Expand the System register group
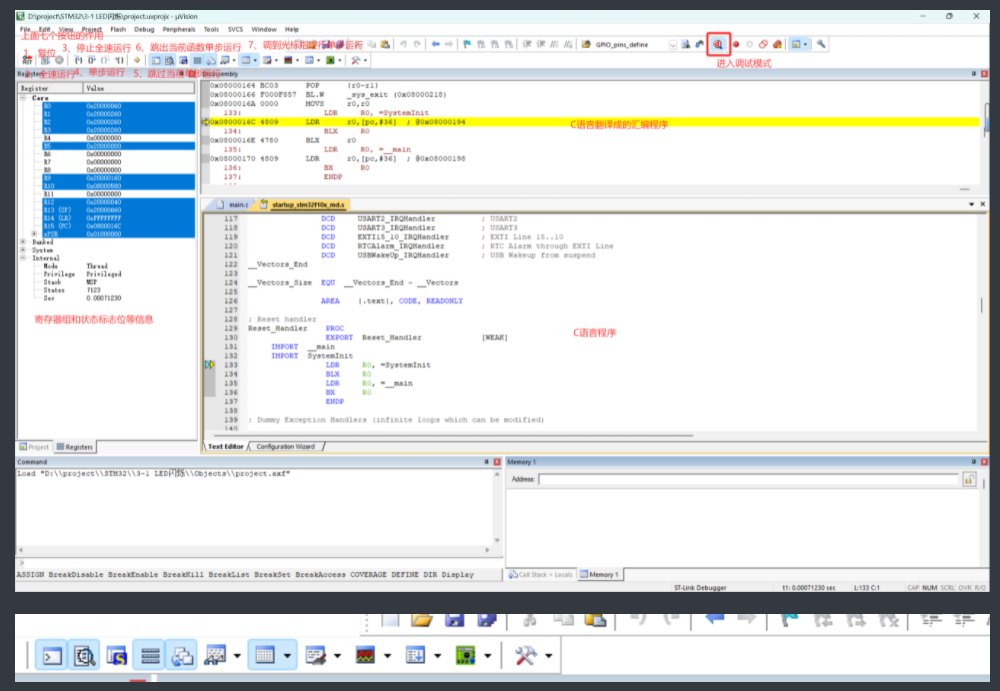Screen dimensions: 1000x691 pos(23,250)
